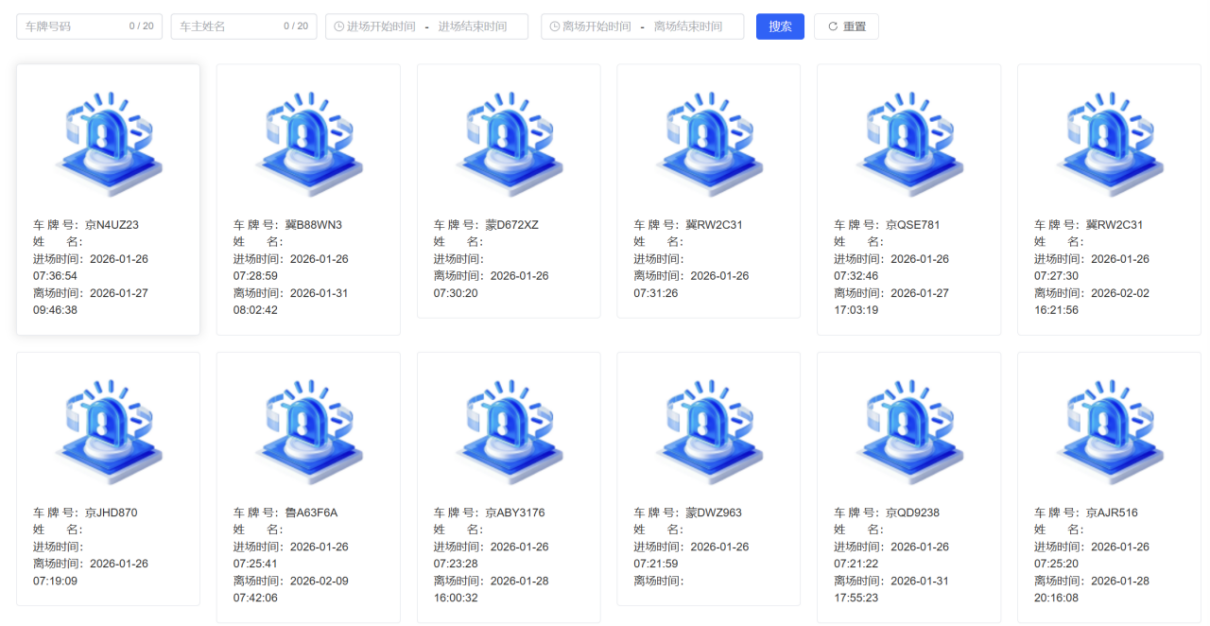Open the 离场开始时间 date picker

click(x=597, y=27)
